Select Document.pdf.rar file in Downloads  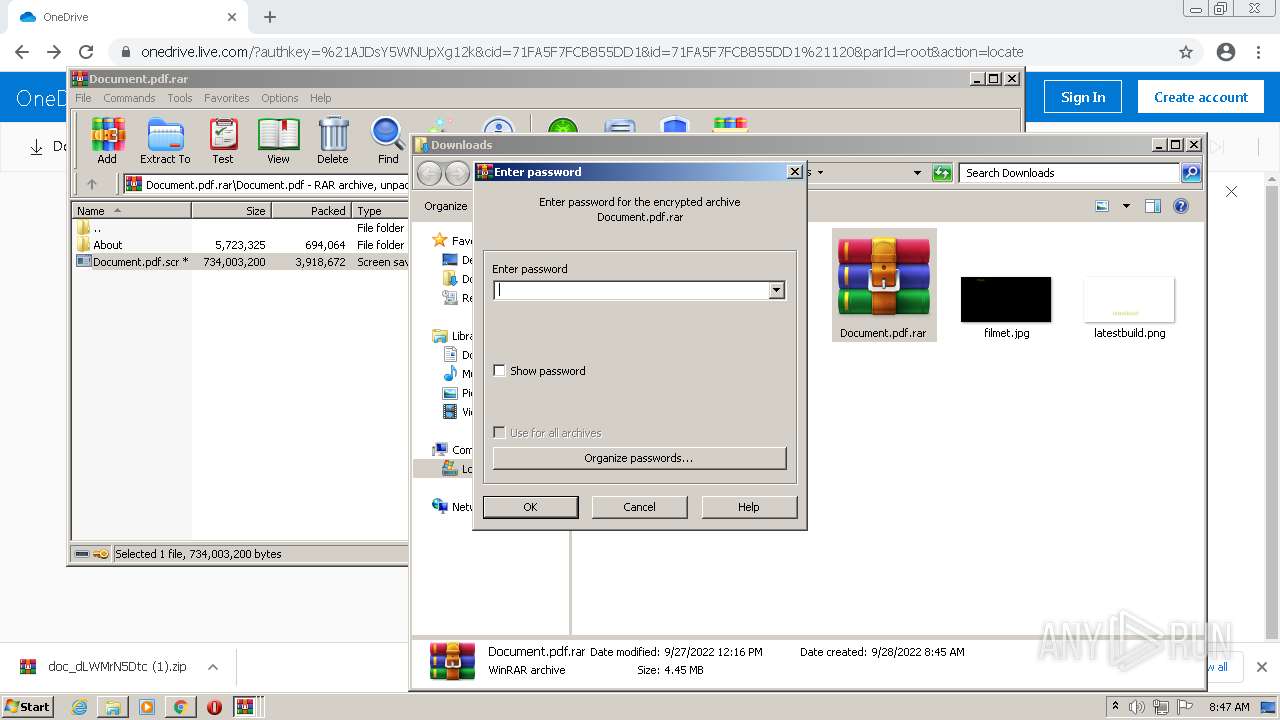pyautogui.click(x=884, y=285)
